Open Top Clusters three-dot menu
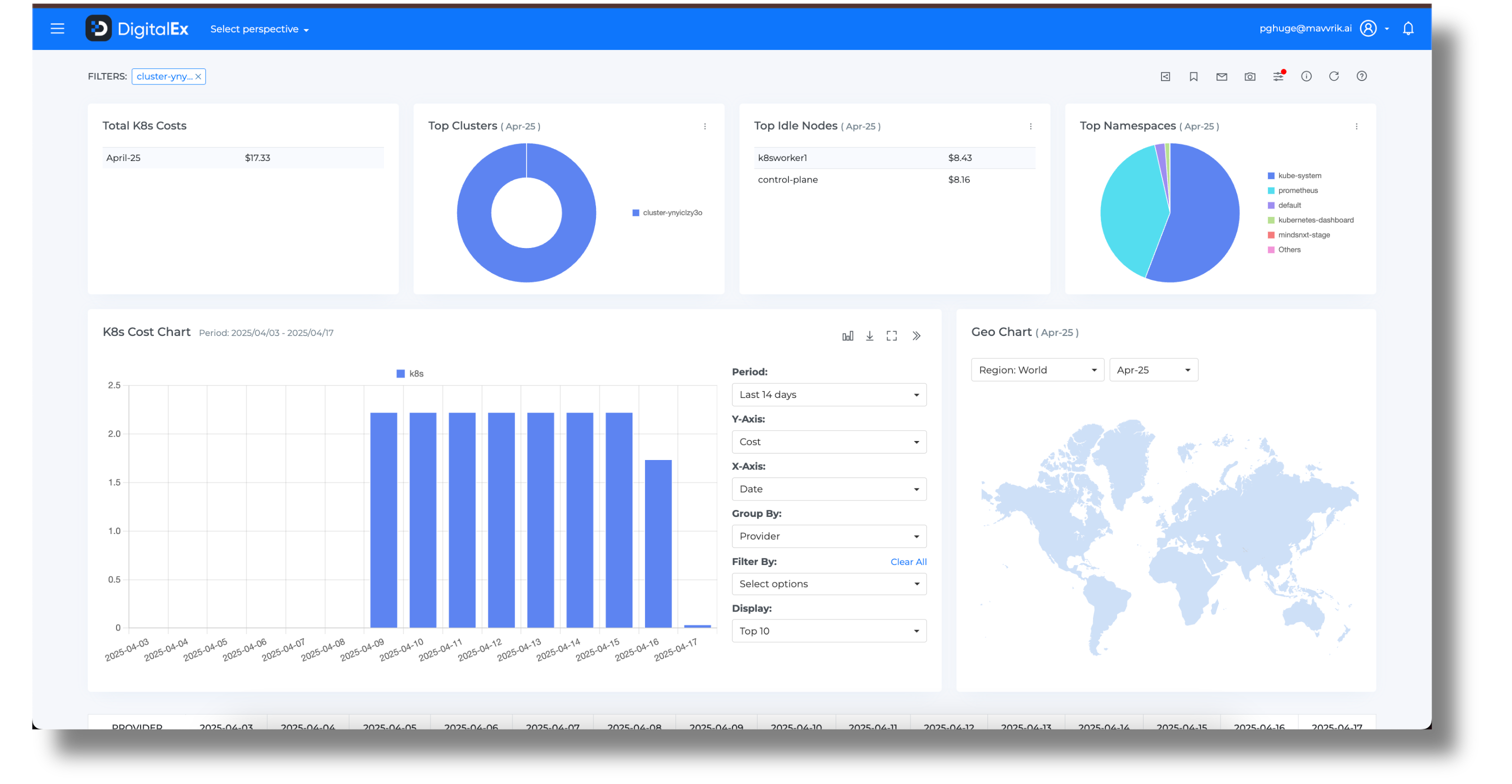Viewport: 1512px width, 784px height. click(704, 126)
